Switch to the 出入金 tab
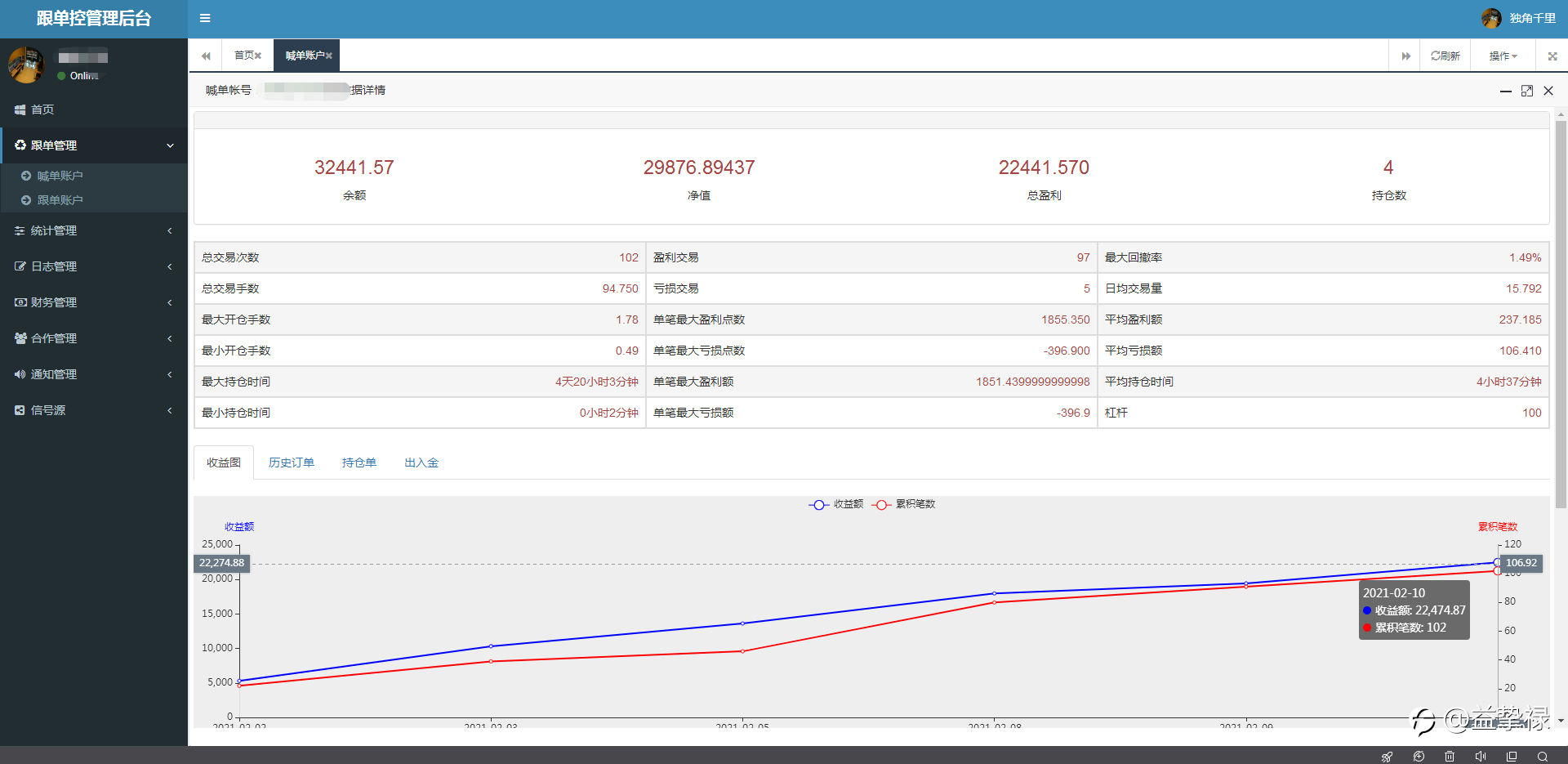The width and height of the screenshot is (1568, 764). click(421, 462)
